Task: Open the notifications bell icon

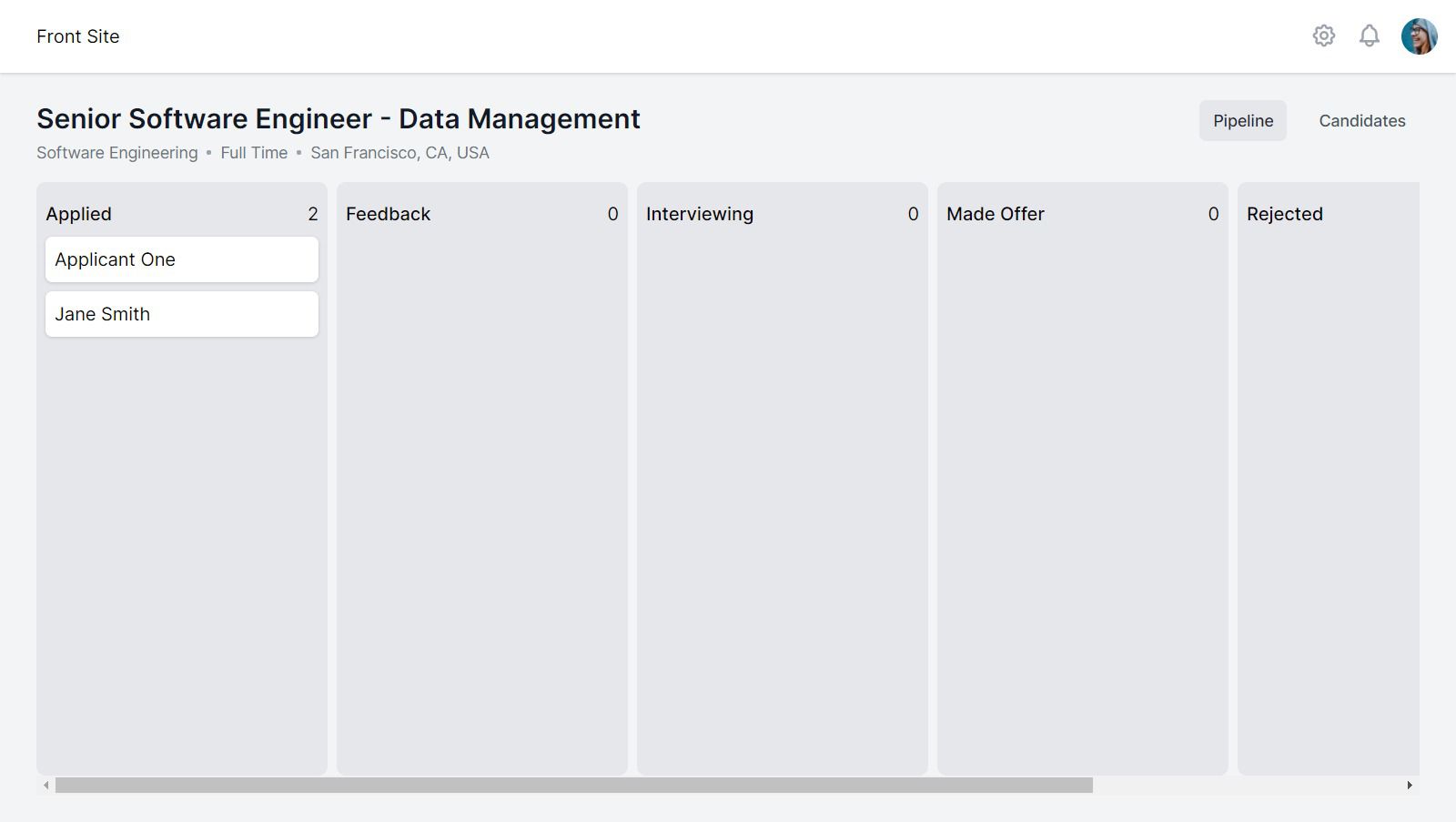Action: tap(1370, 36)
